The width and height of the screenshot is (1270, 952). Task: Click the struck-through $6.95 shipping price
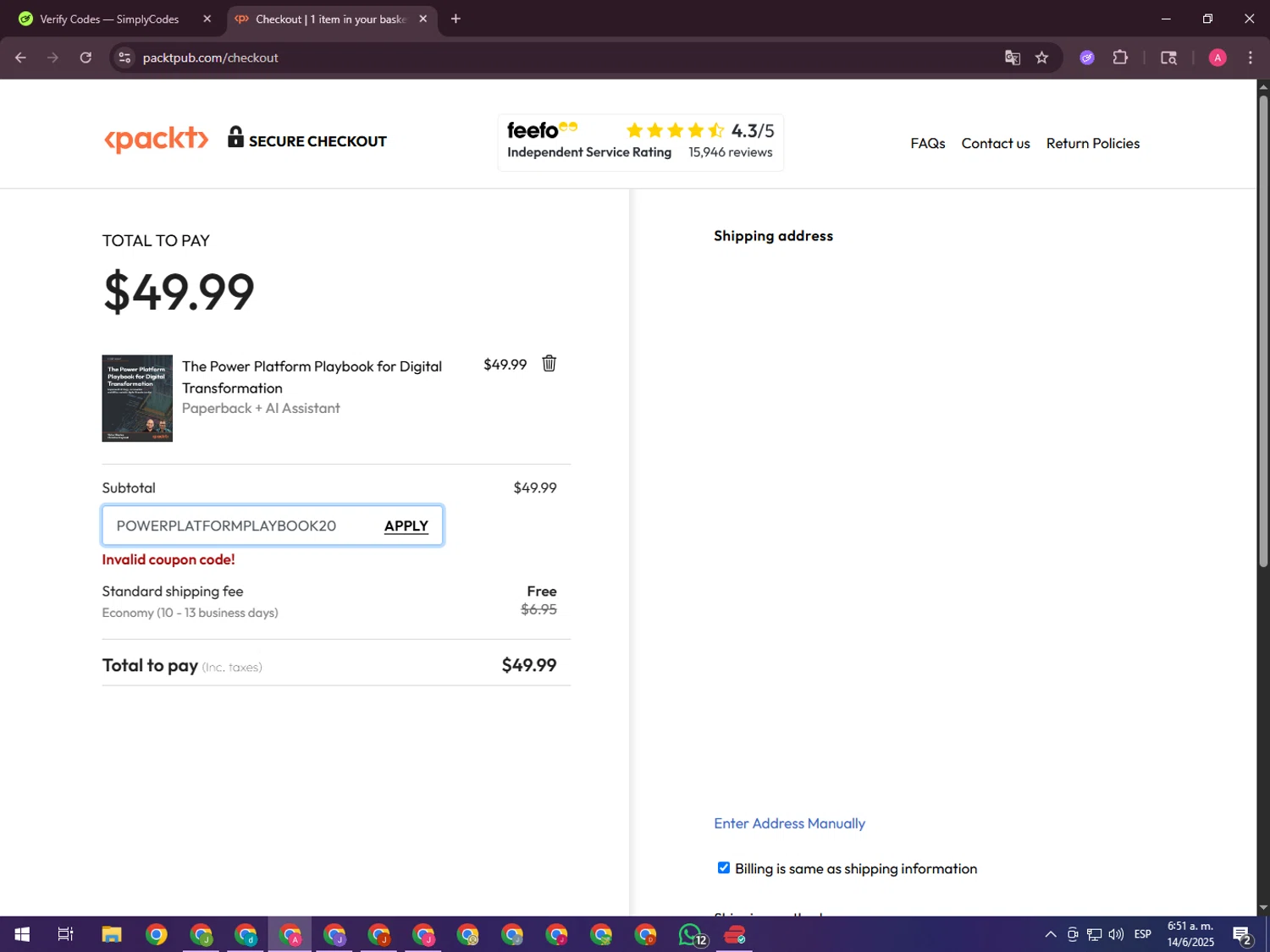[x=538, y=609]
